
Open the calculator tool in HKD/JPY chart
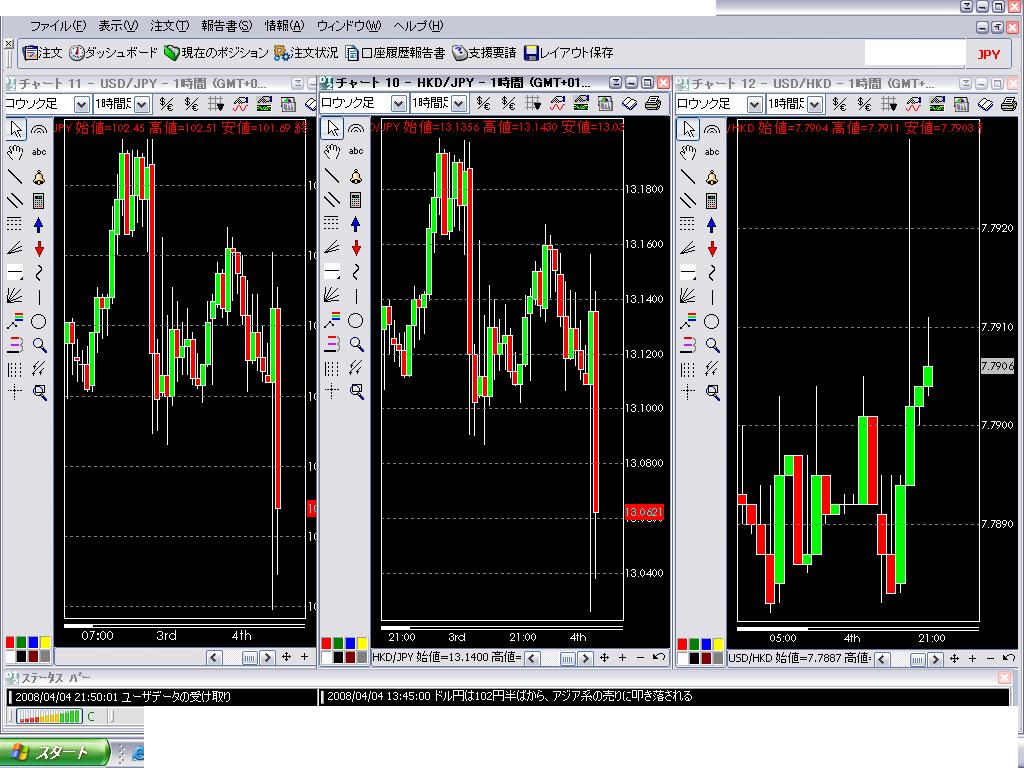tap(356, 199)
